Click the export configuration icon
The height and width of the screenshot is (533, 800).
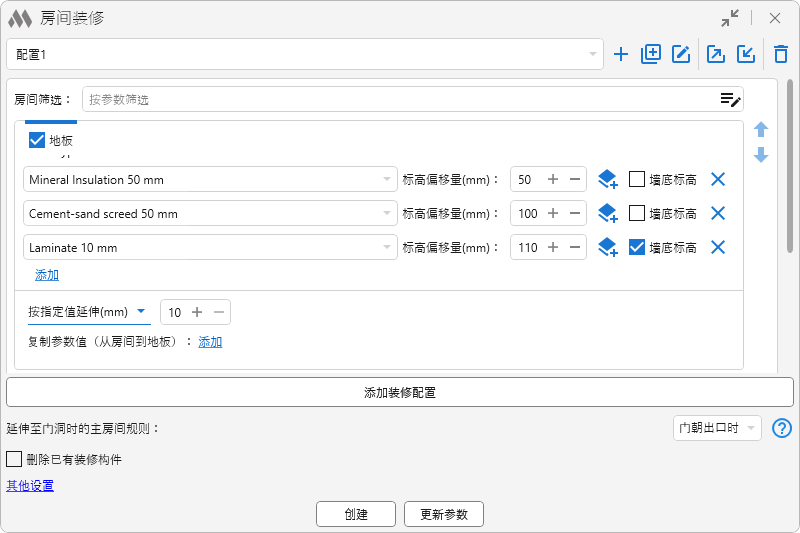tap(716, 55)
